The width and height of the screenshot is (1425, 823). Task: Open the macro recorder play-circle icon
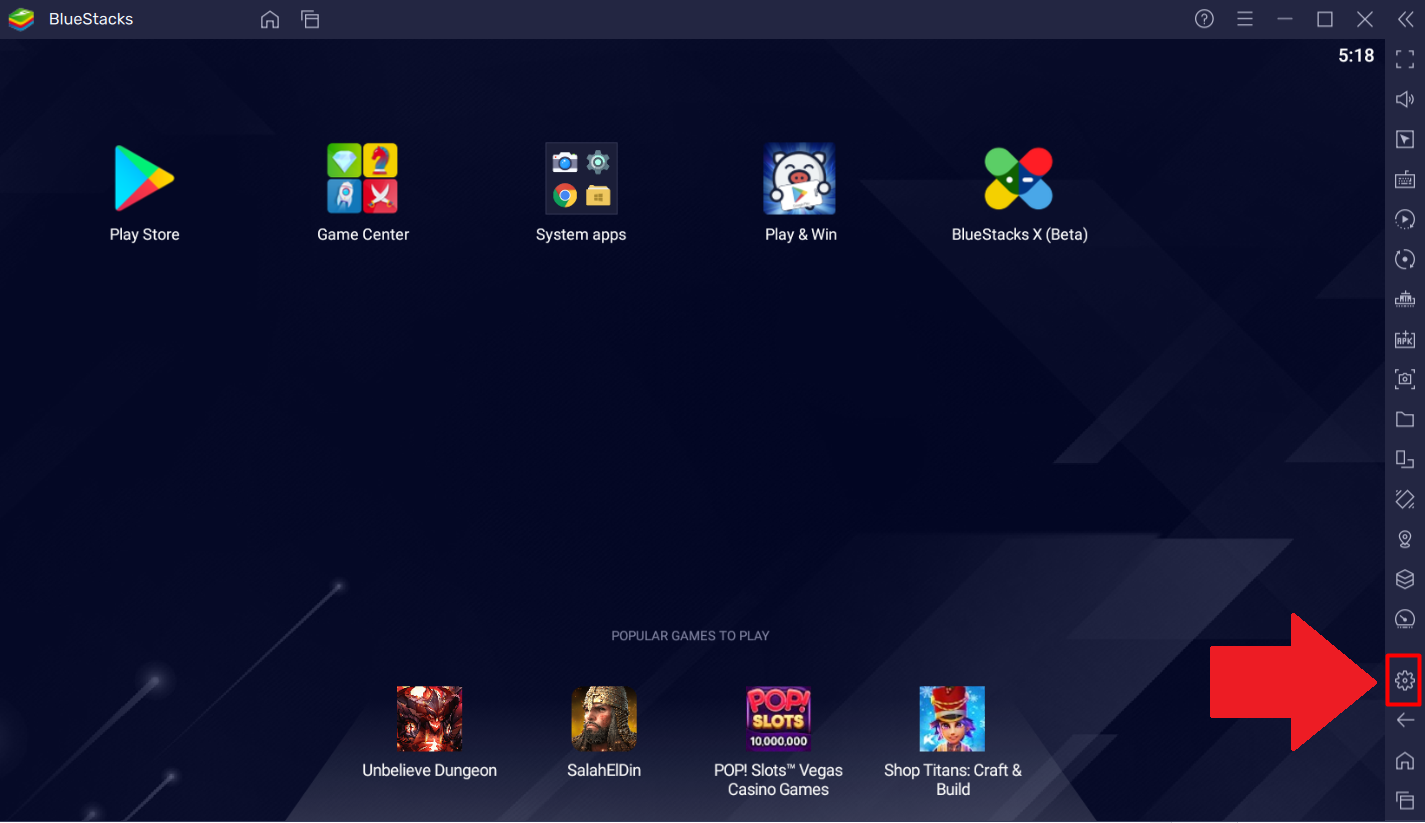[1405, 219]
